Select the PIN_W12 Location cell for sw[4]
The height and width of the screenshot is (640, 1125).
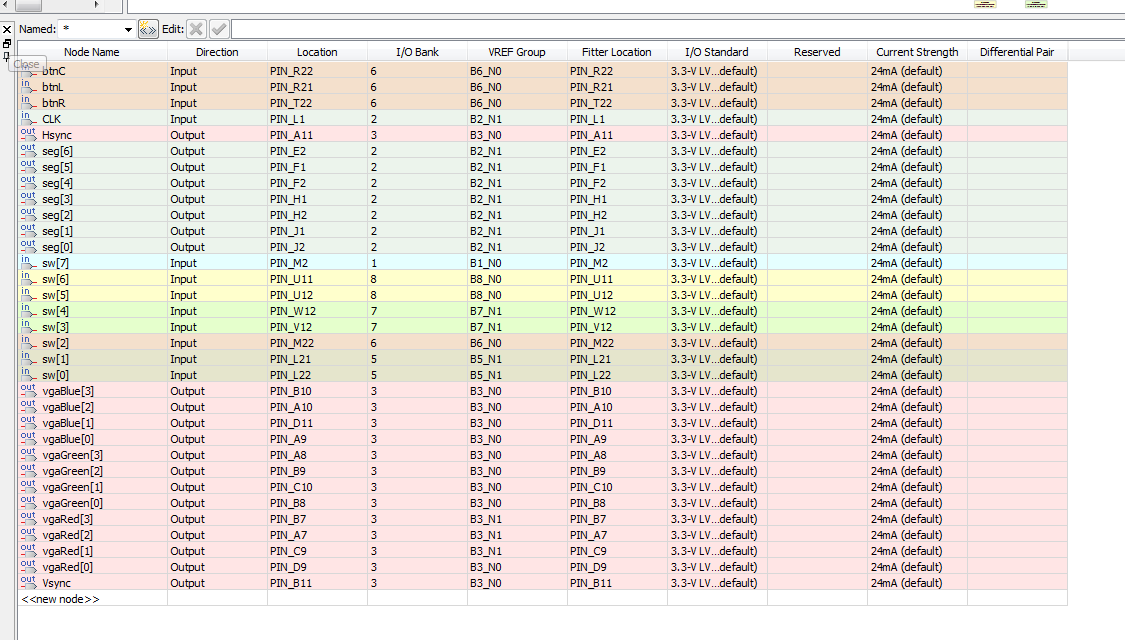point(317,311)
